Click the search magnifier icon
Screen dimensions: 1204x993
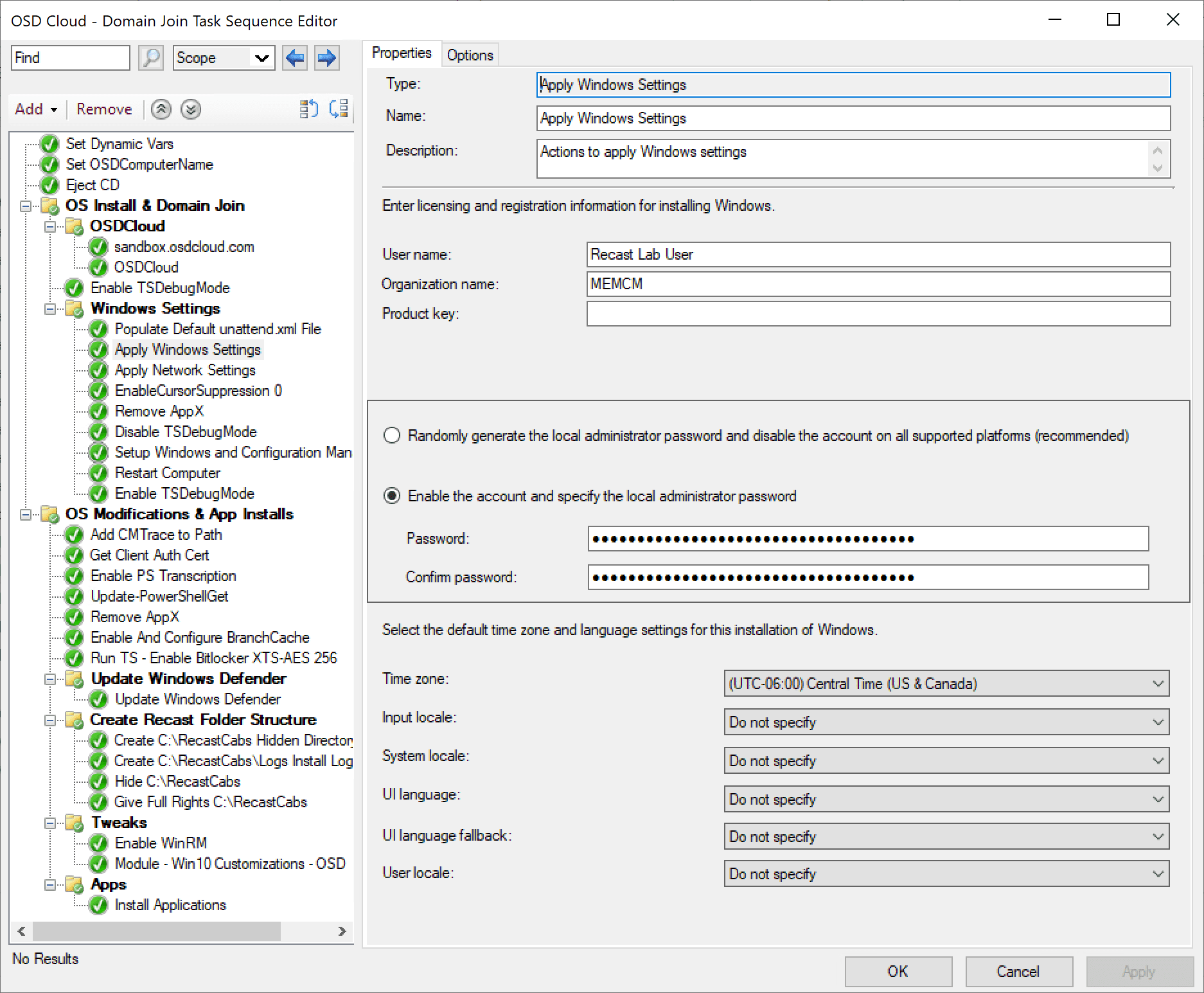151,58
